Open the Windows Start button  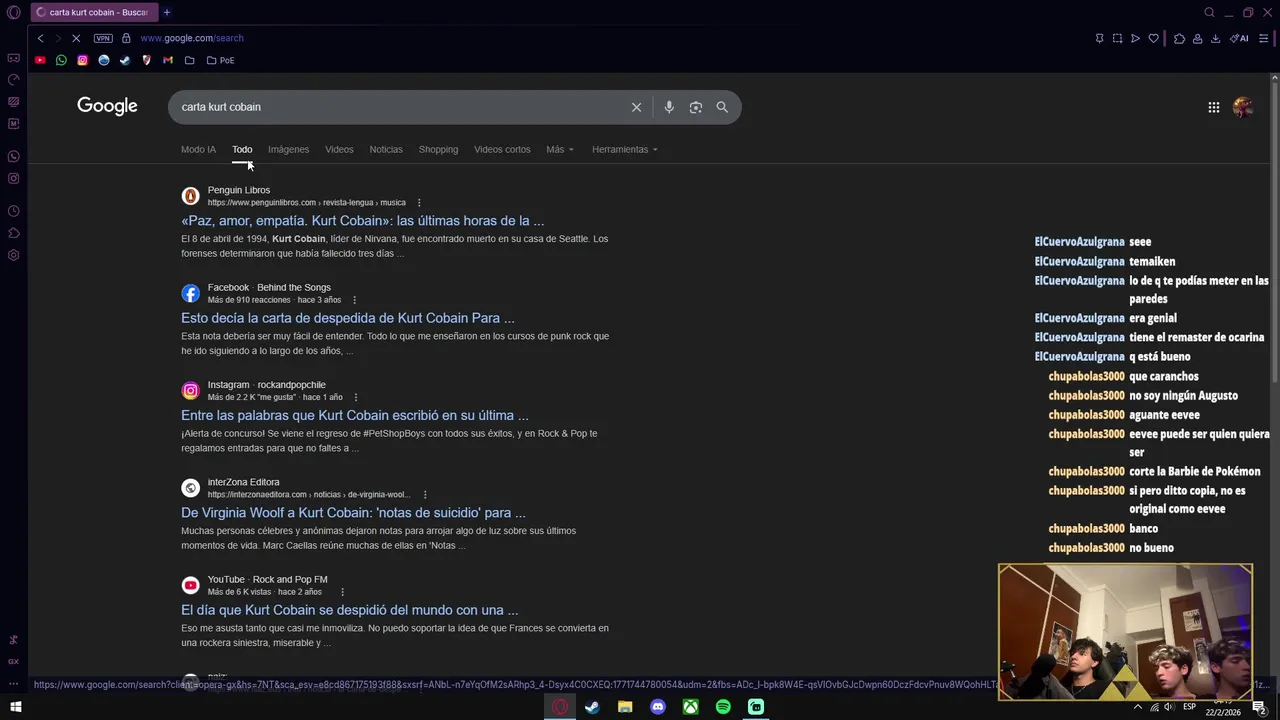pyautogui.click(x=15, y=707)
